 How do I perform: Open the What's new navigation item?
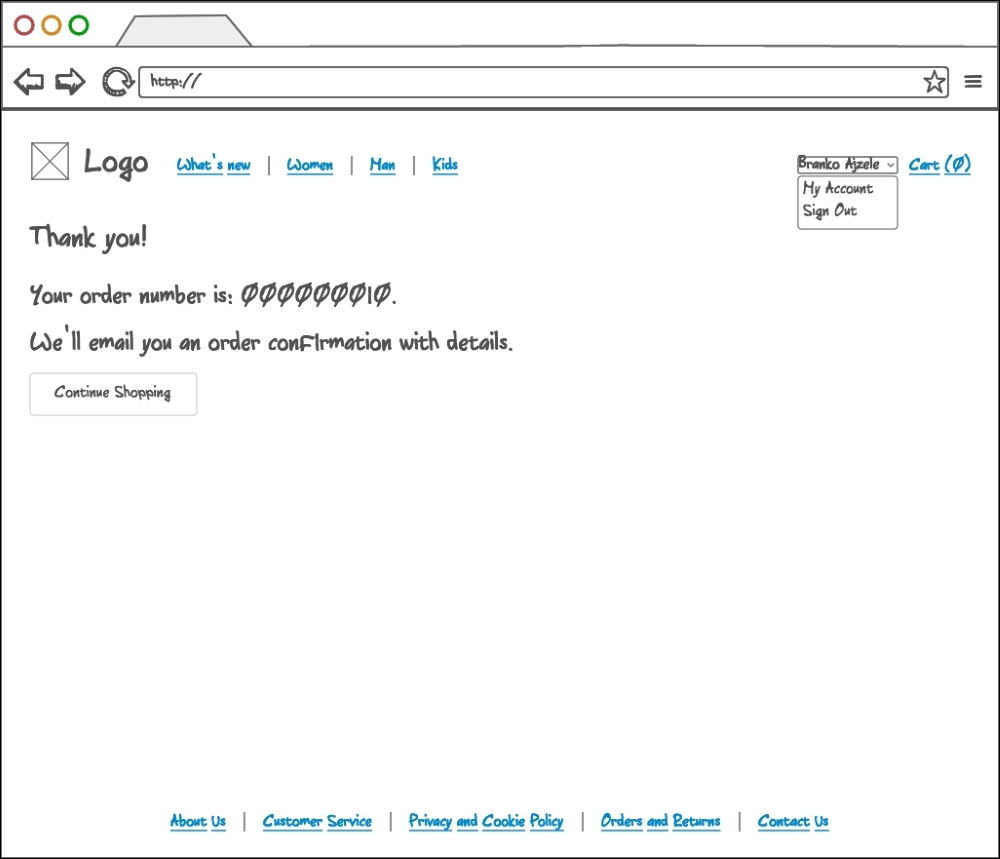pos(213,165)
